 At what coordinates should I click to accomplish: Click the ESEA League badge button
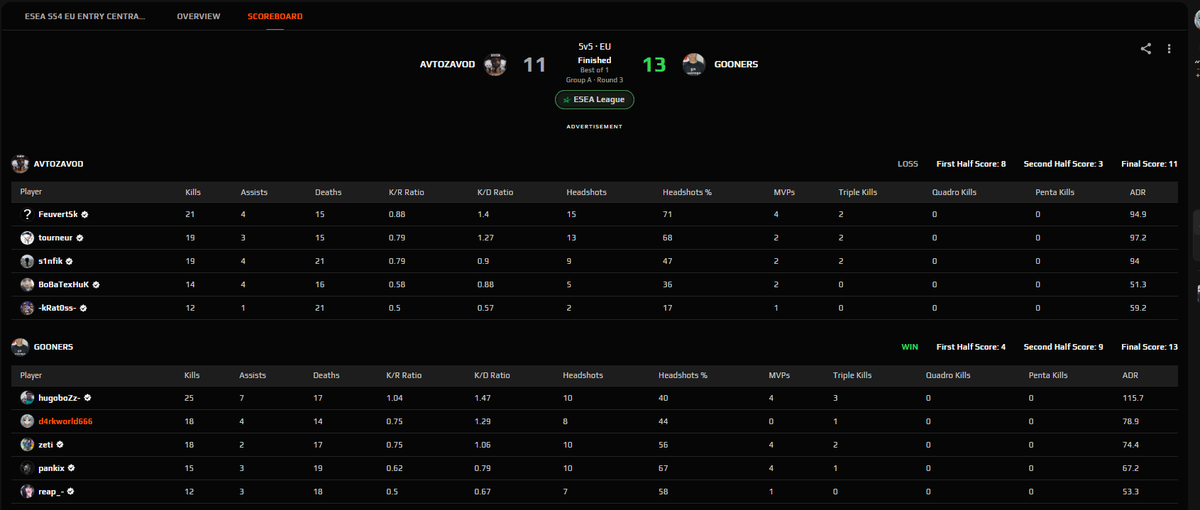(x=595, y=100)
